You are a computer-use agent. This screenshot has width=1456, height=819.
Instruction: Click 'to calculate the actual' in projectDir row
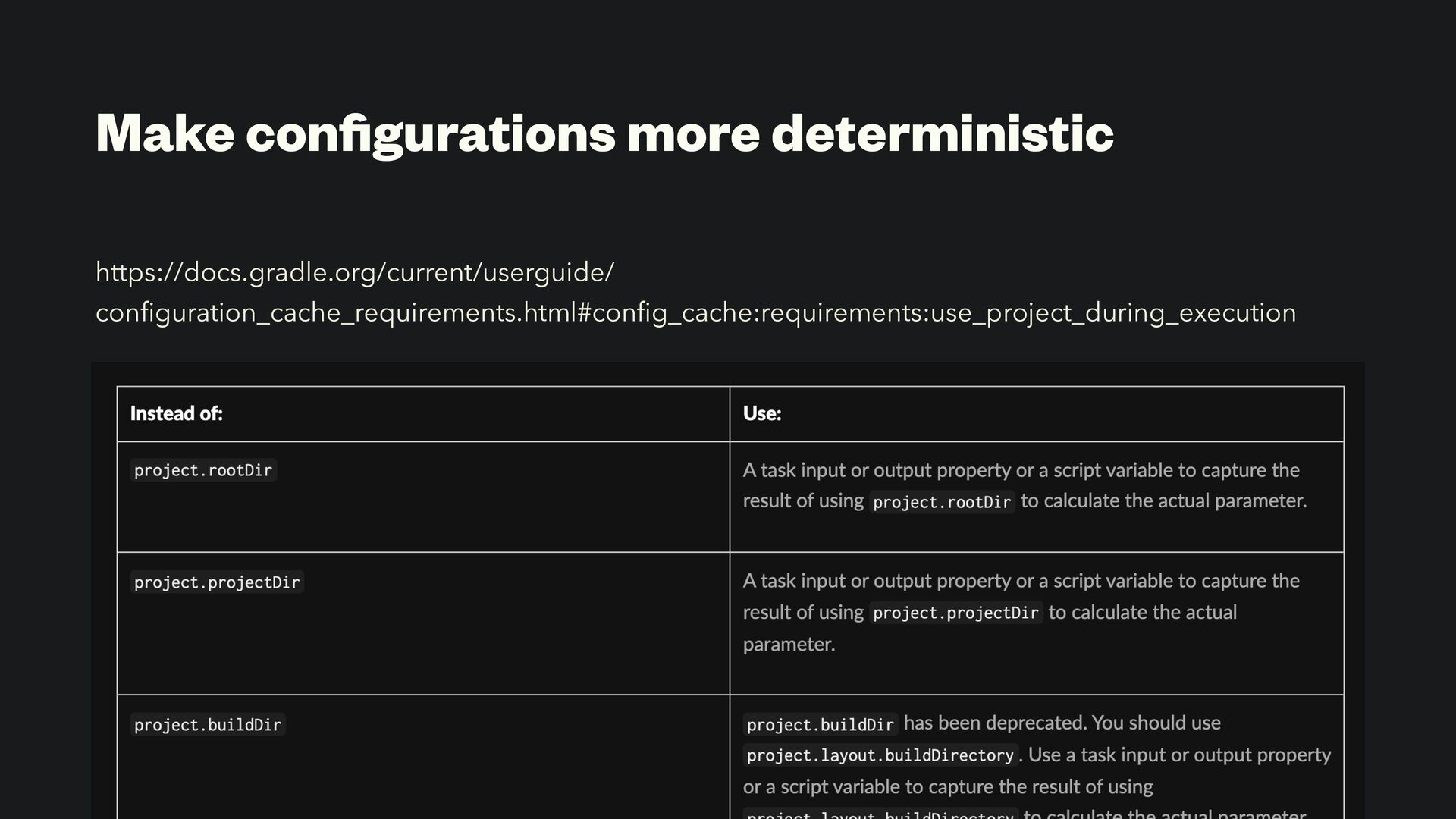[x=1143, y=612]
